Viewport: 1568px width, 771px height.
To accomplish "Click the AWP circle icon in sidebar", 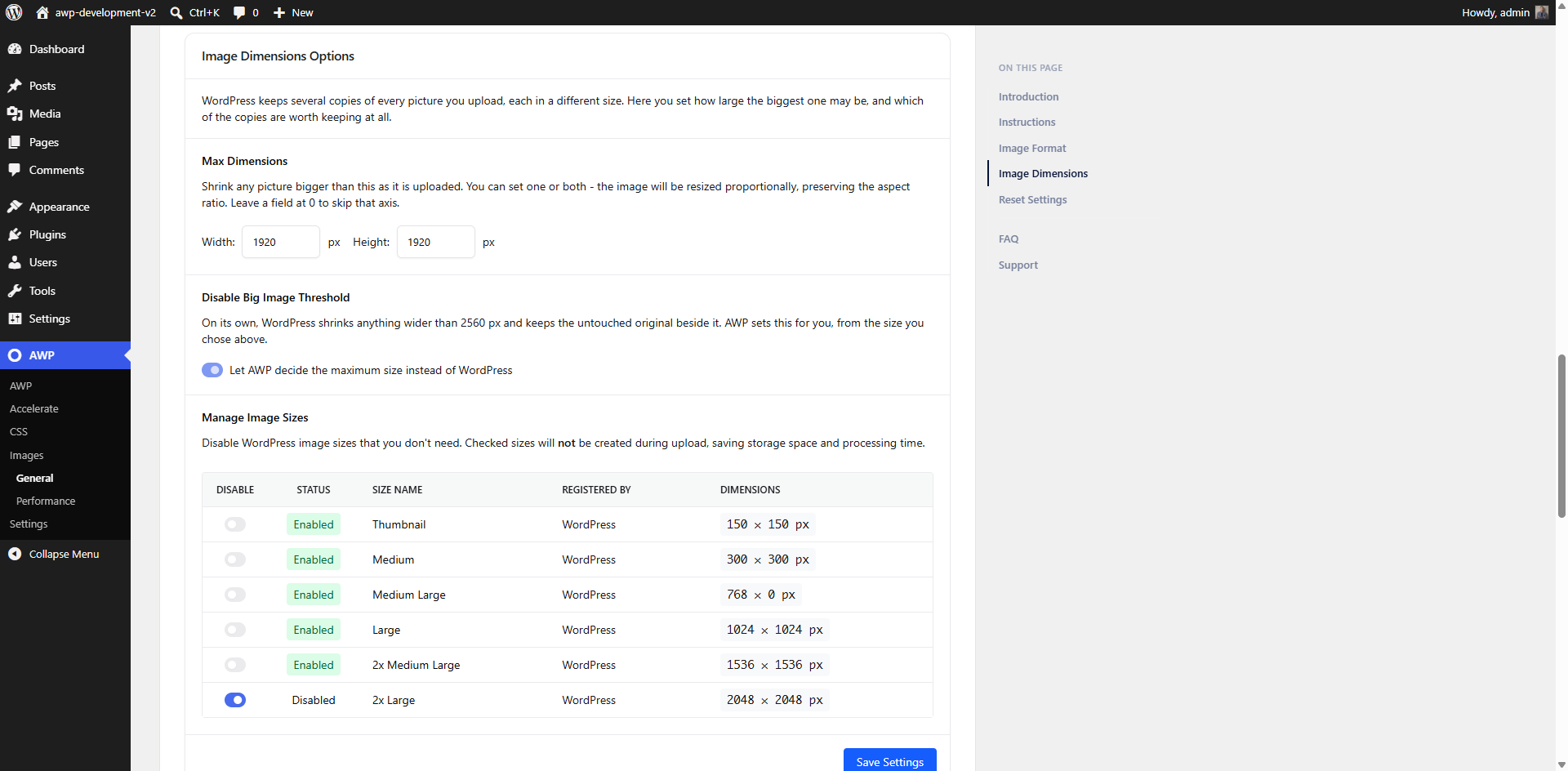I will click(x=15, y=355).
